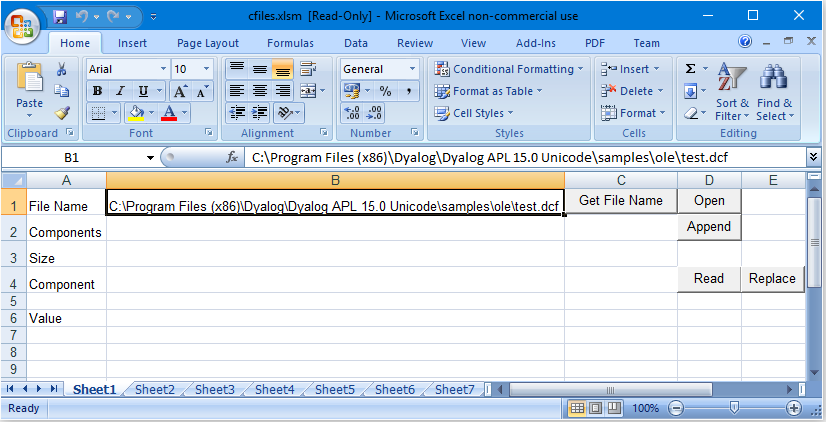Click the zoom slider handle
826x422 pixels.
[x=734, y=408]
